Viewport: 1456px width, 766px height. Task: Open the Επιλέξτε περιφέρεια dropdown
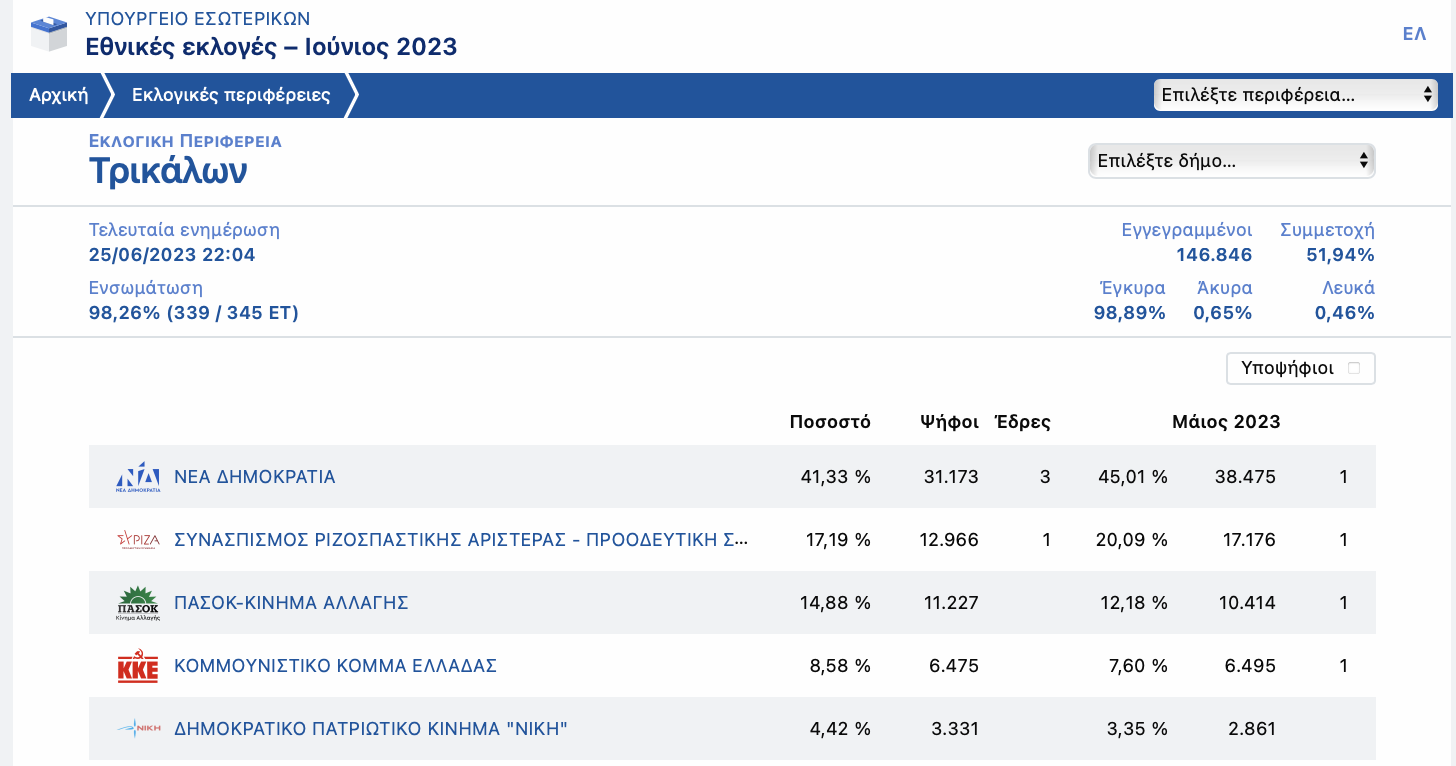(1296, 96)
